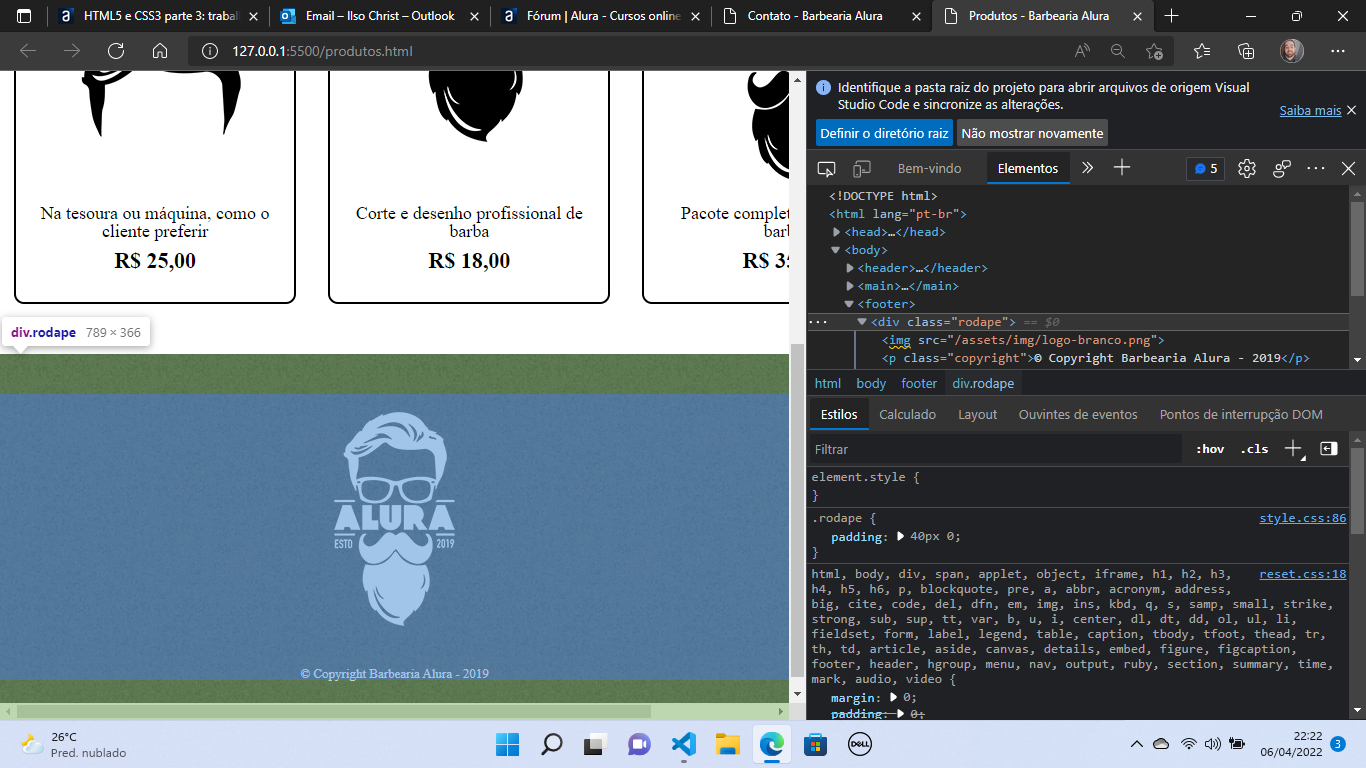This screenshot has width=1366, height=768.
Task: Open Visual Studio Code from taskbar
Action: click(x=683, y=744)
